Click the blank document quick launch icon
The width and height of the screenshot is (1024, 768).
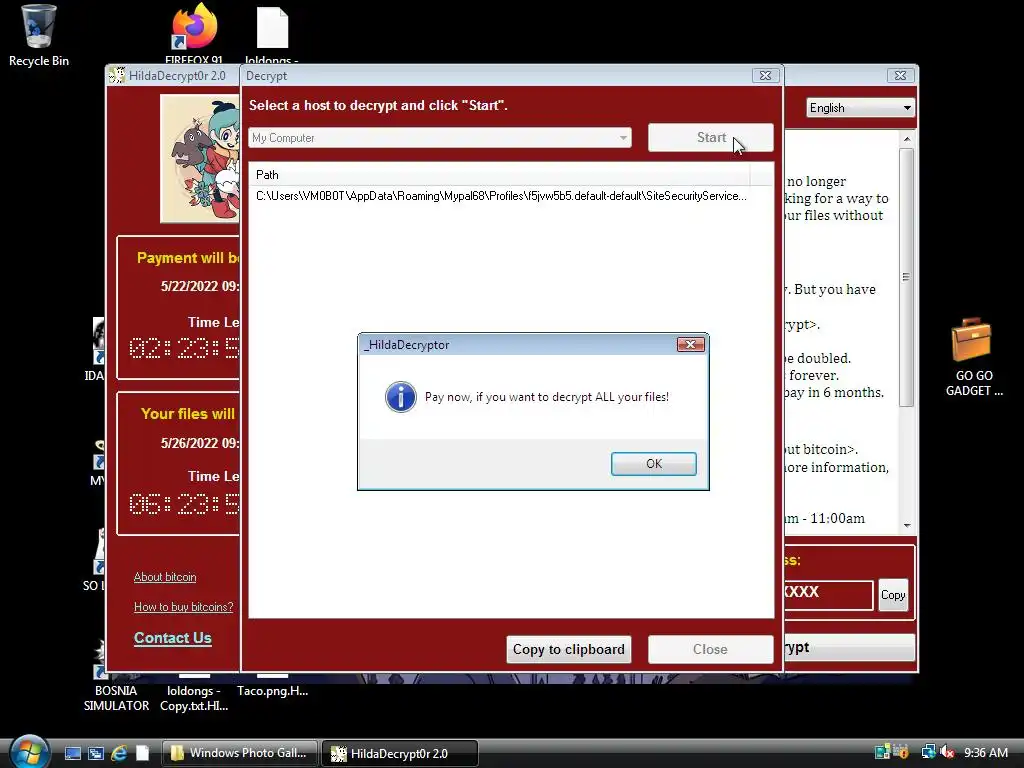(142, 754)
